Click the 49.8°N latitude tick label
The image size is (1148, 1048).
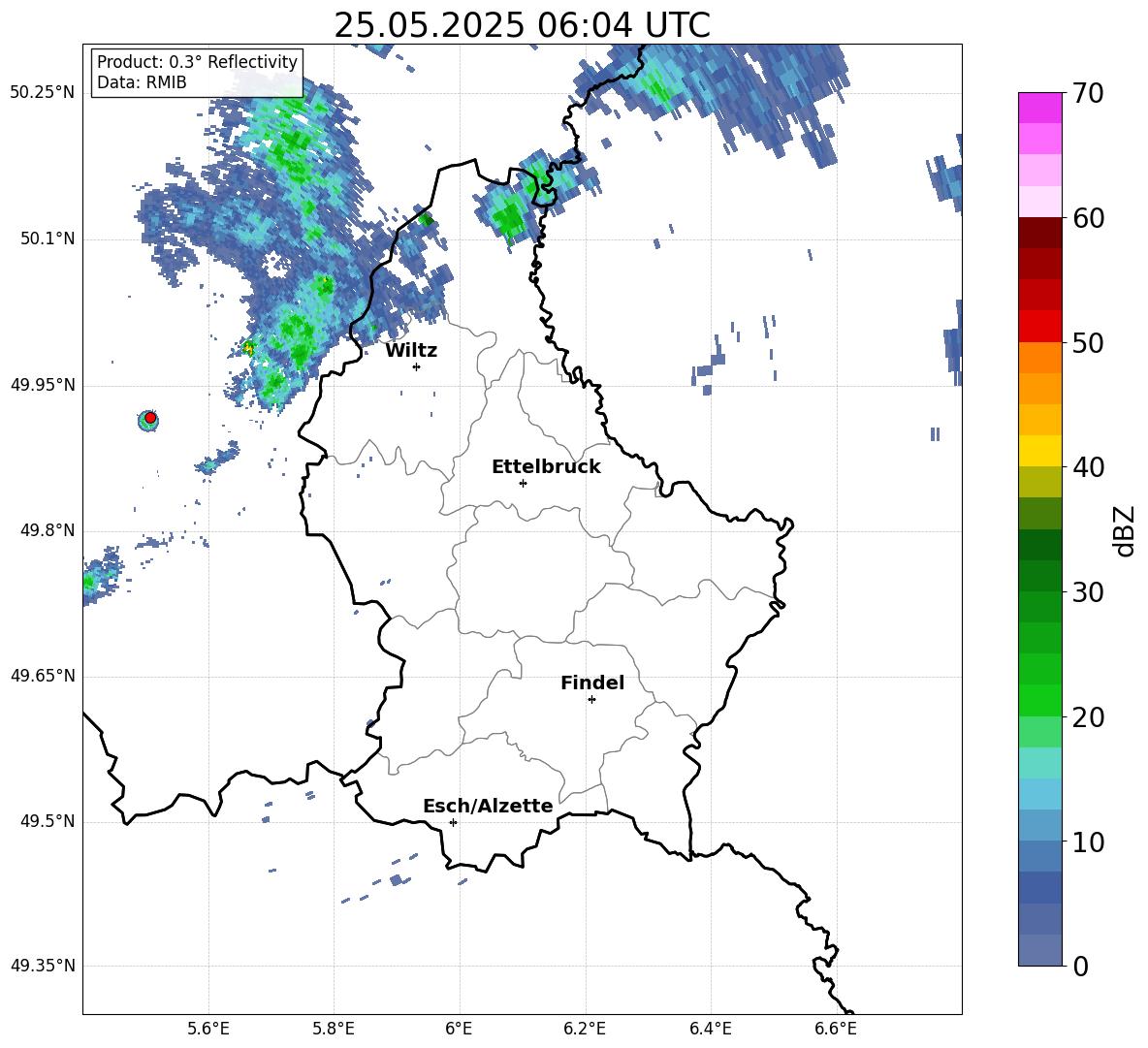[x=48, y=530]
